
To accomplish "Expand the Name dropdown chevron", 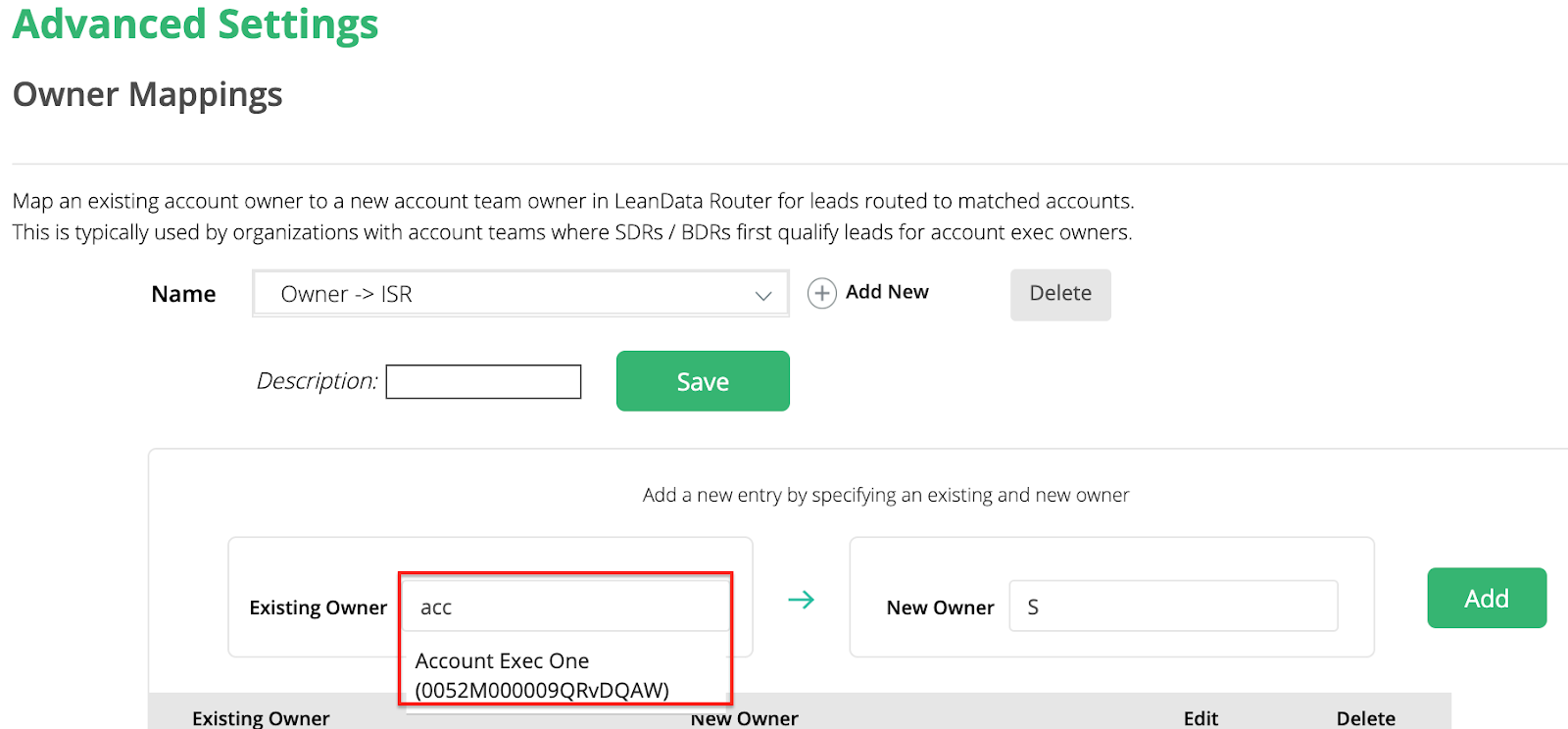I will click(x=763, y=295).
